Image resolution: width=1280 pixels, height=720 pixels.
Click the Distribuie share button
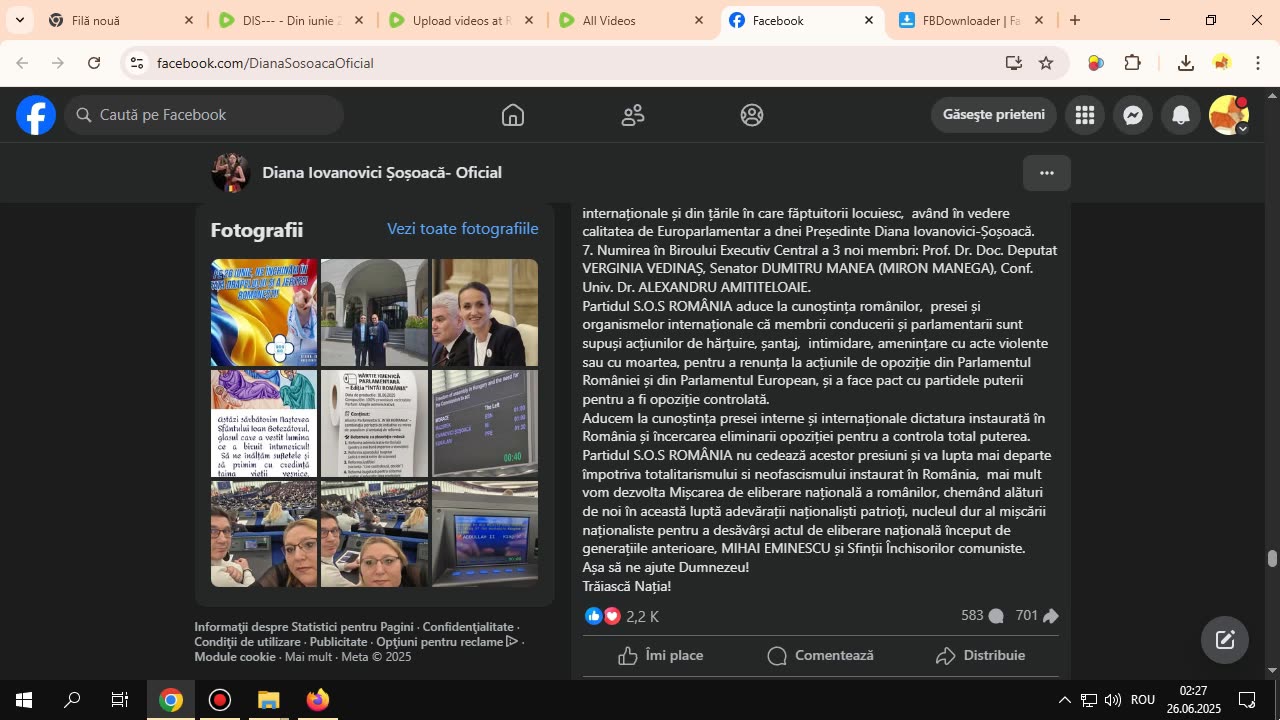980,656
